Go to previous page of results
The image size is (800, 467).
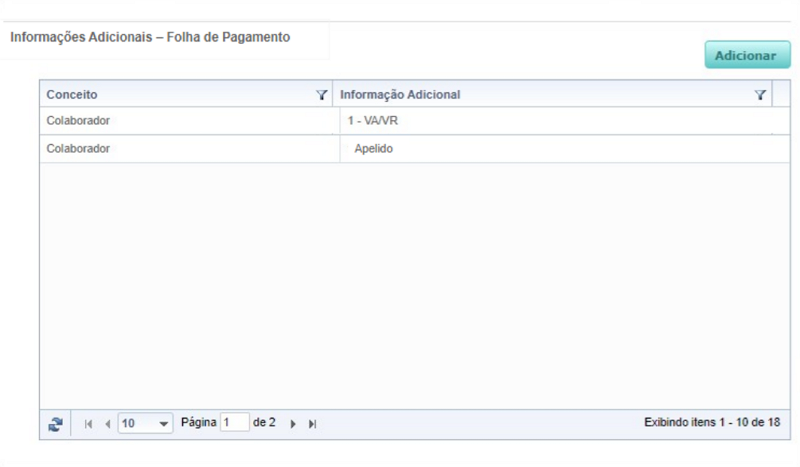107,424
